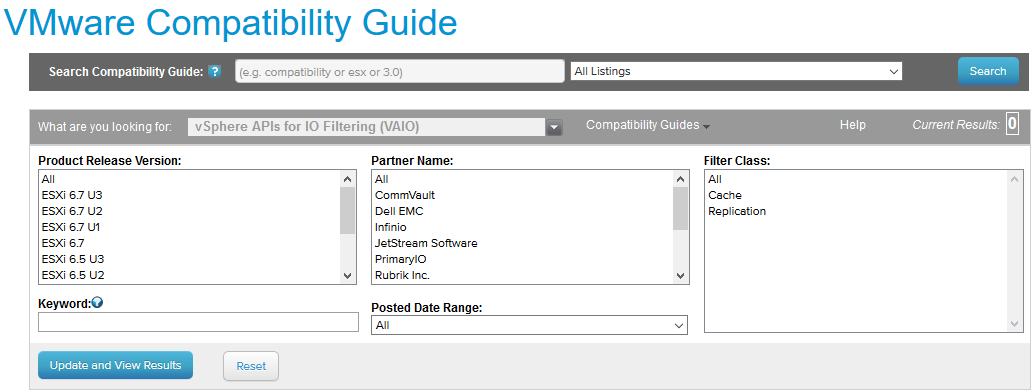
Task: Open the All Listings dropdown
Action: pos(736,71)
